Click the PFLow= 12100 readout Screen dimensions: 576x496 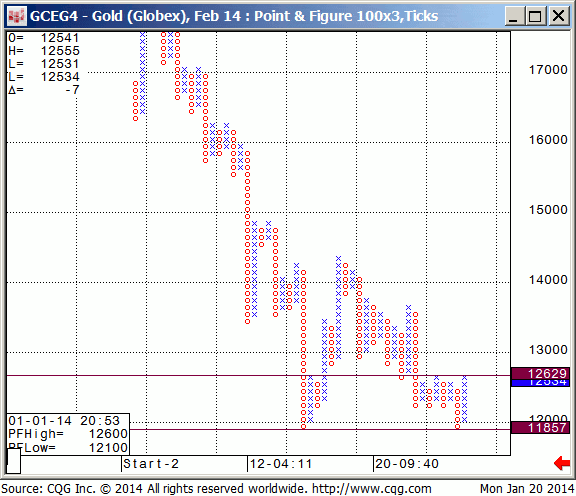tap(68, 448)
